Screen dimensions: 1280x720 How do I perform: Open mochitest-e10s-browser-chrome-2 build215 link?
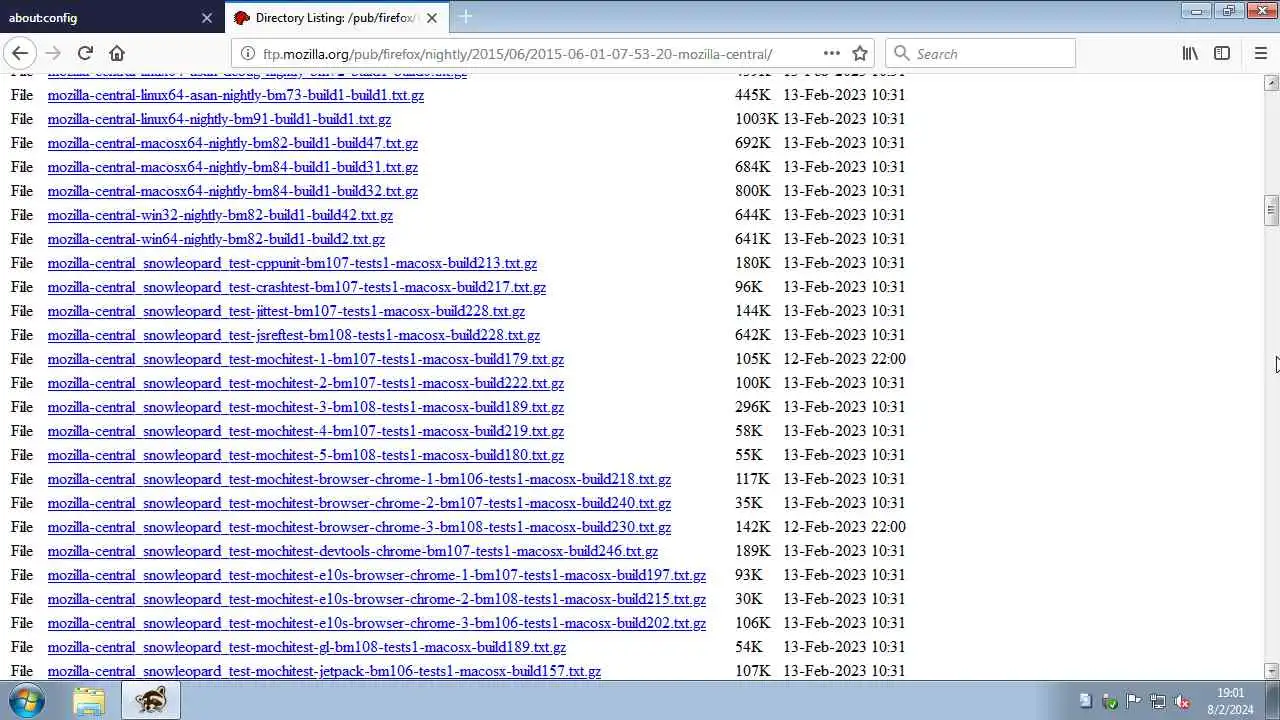(377, 599)
